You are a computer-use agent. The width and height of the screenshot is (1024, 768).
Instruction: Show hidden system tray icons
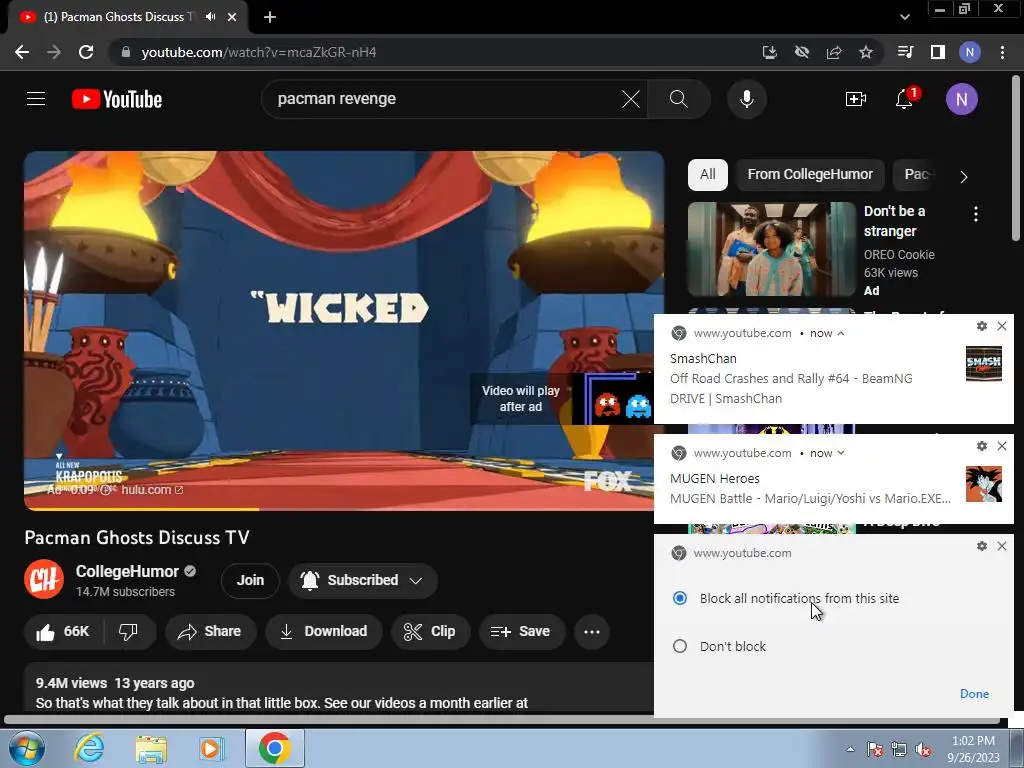coord(850,749)
